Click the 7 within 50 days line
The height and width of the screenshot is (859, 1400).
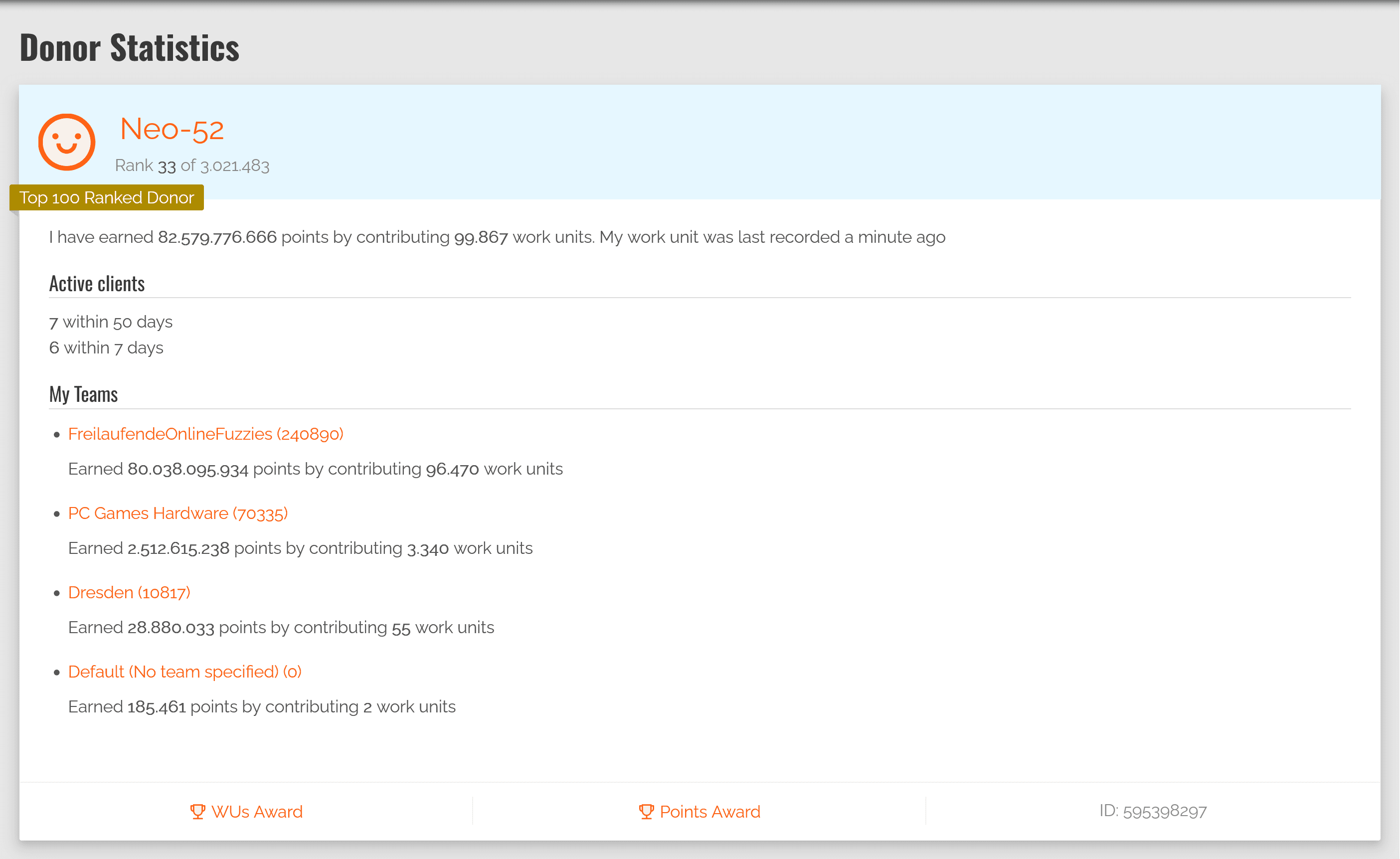tap(111, 322)
